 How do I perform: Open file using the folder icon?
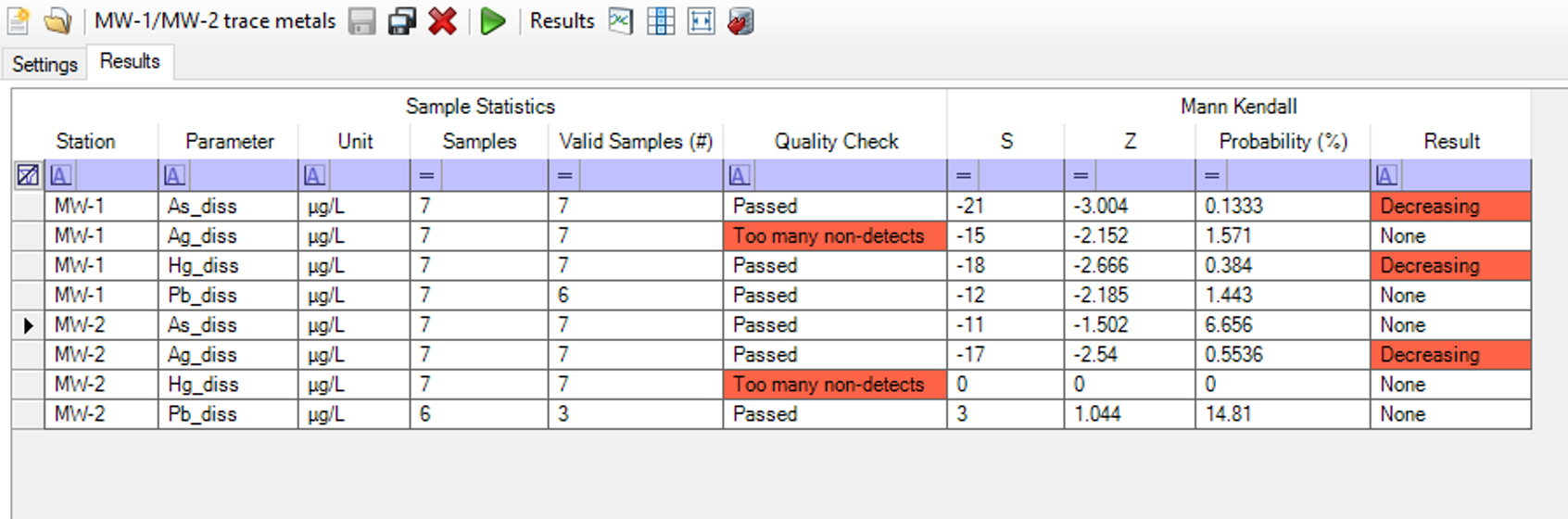[x=57, y=20]
